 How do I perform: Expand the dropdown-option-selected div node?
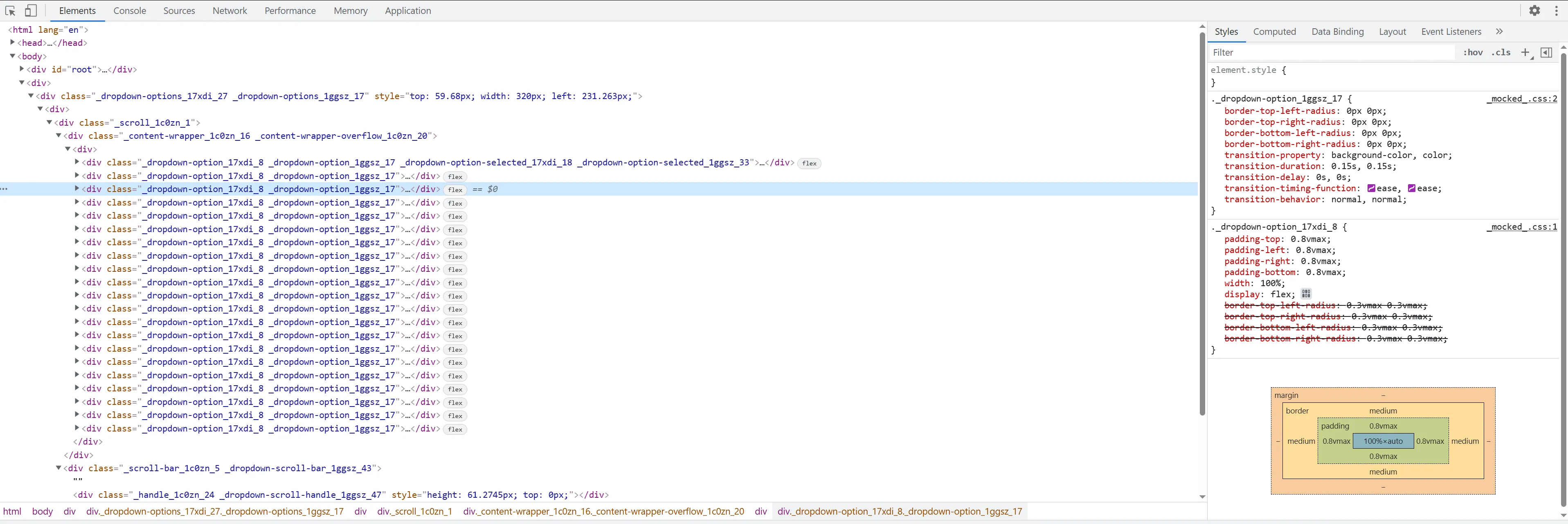click(77, 162)
